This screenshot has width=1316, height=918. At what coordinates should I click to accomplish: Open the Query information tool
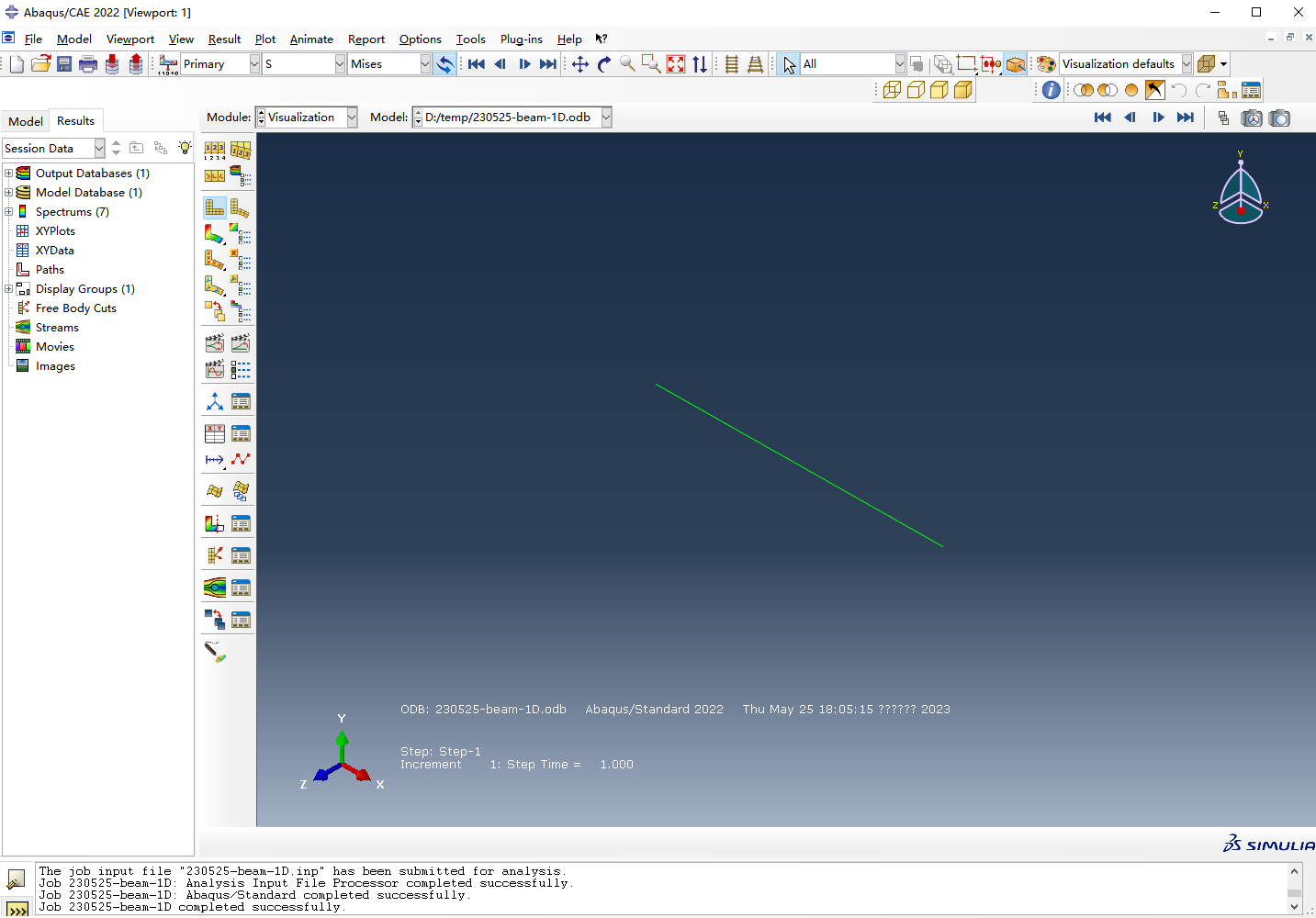(1052, 90)
